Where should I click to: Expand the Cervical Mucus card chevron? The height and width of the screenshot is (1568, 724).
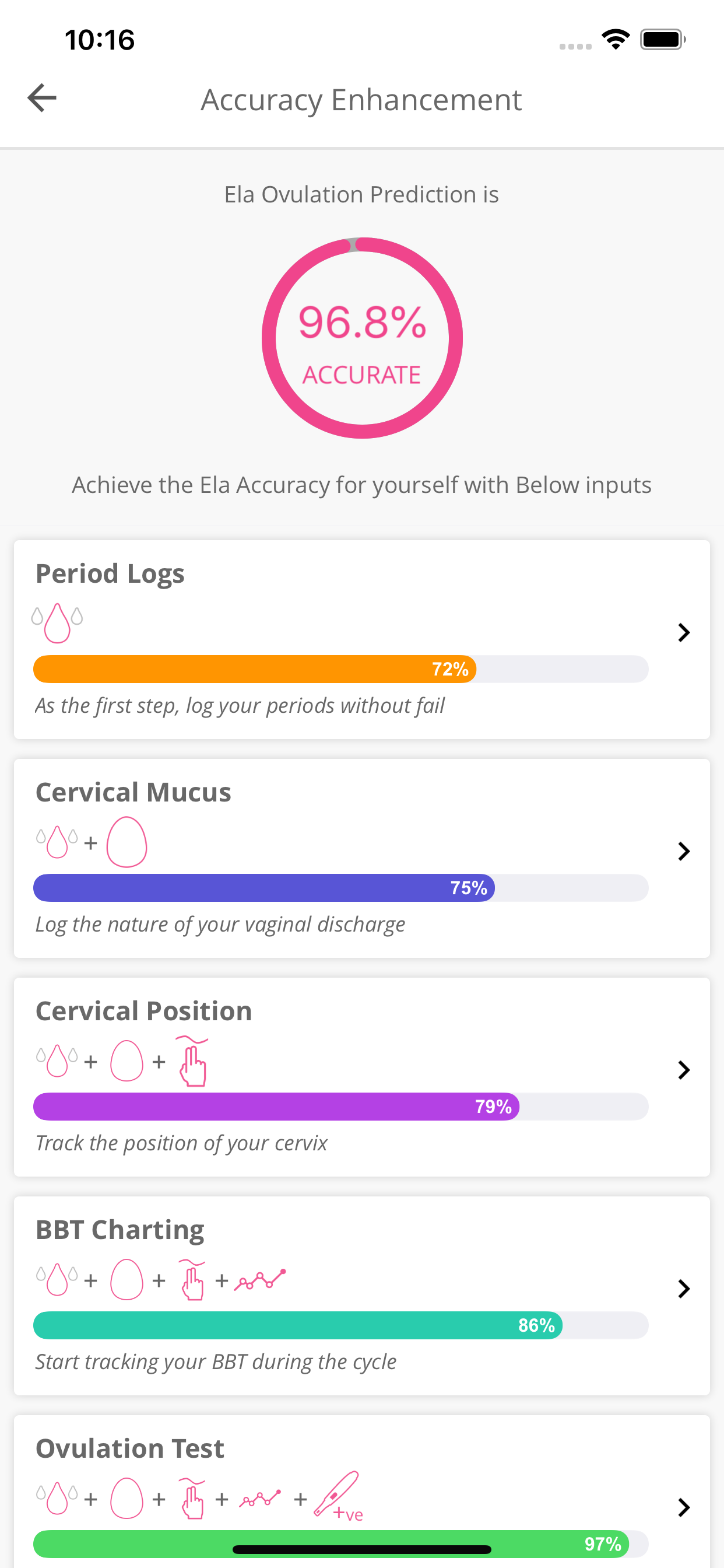(684, 851)
